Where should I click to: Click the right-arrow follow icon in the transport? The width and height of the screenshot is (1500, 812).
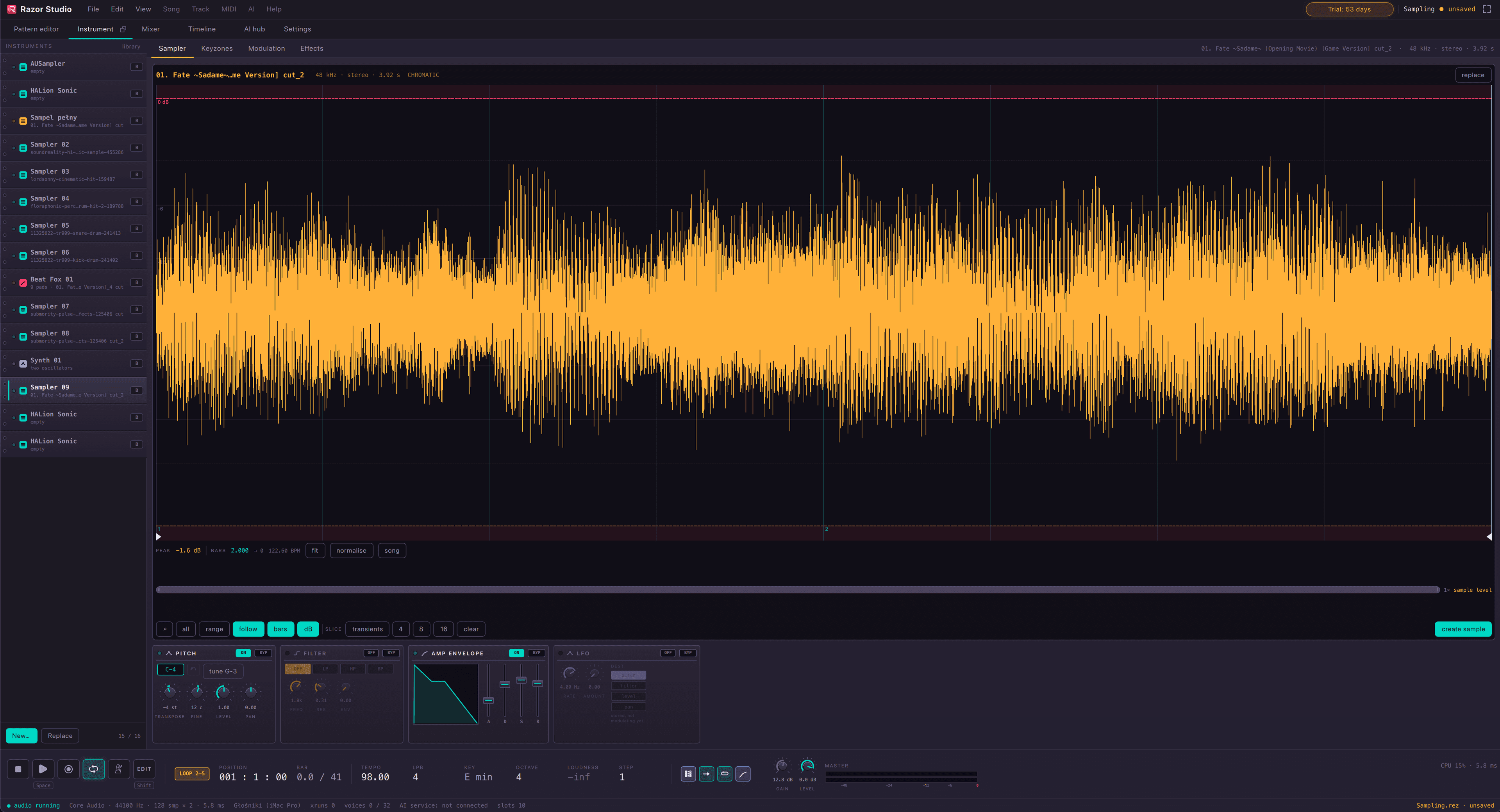[x=706, y=774]
